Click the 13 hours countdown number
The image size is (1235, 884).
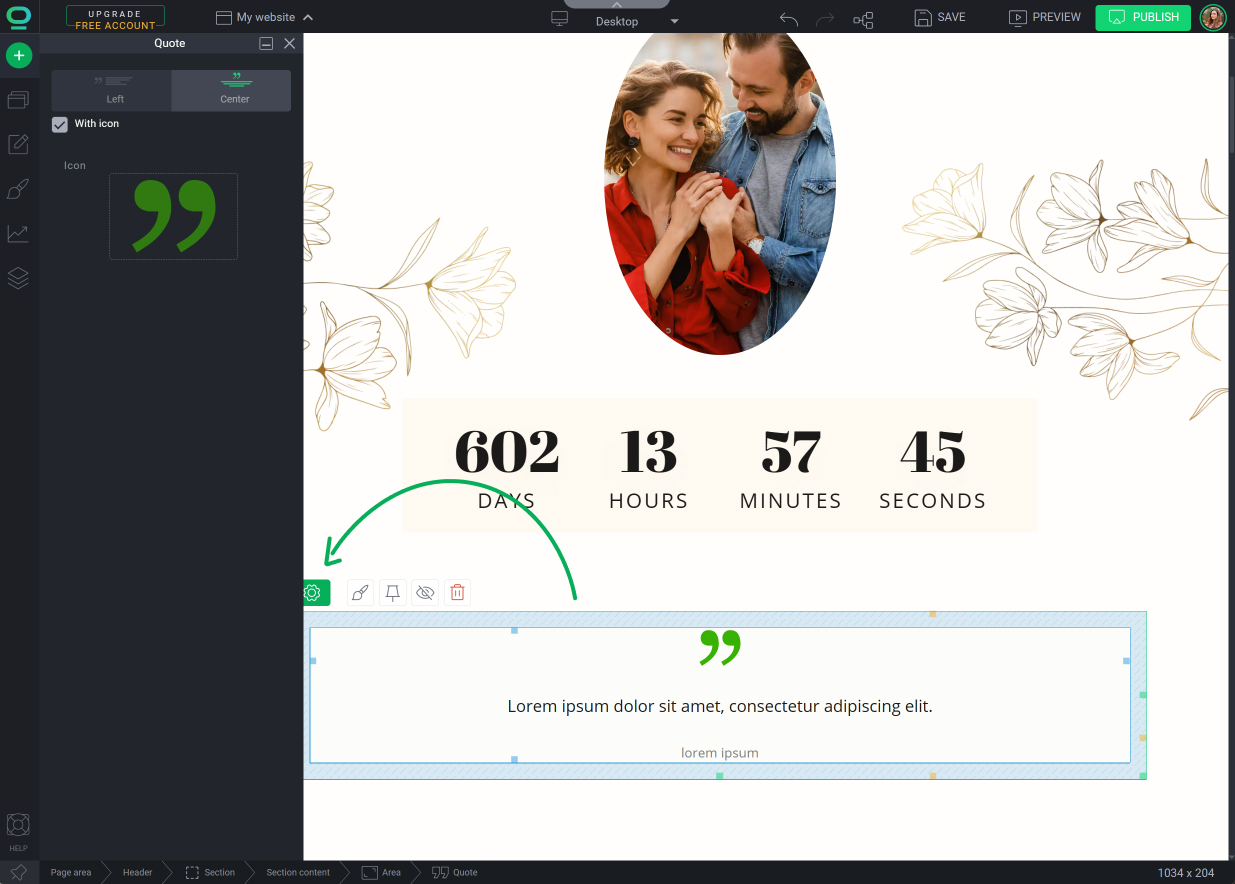click(649, 451)
